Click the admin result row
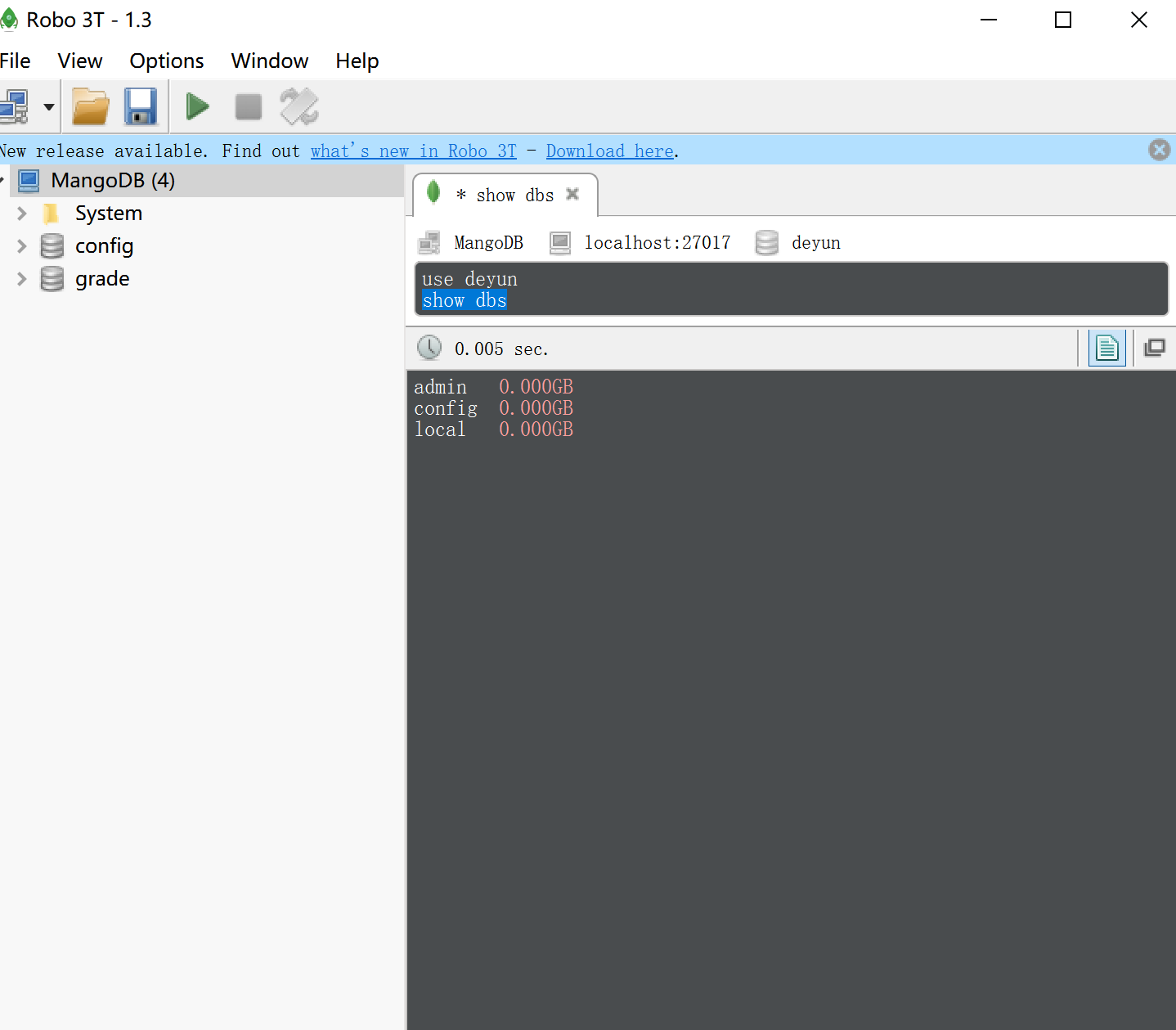Image resolution: width=1176 pixels, height=1030 pixels. (493, 387)
